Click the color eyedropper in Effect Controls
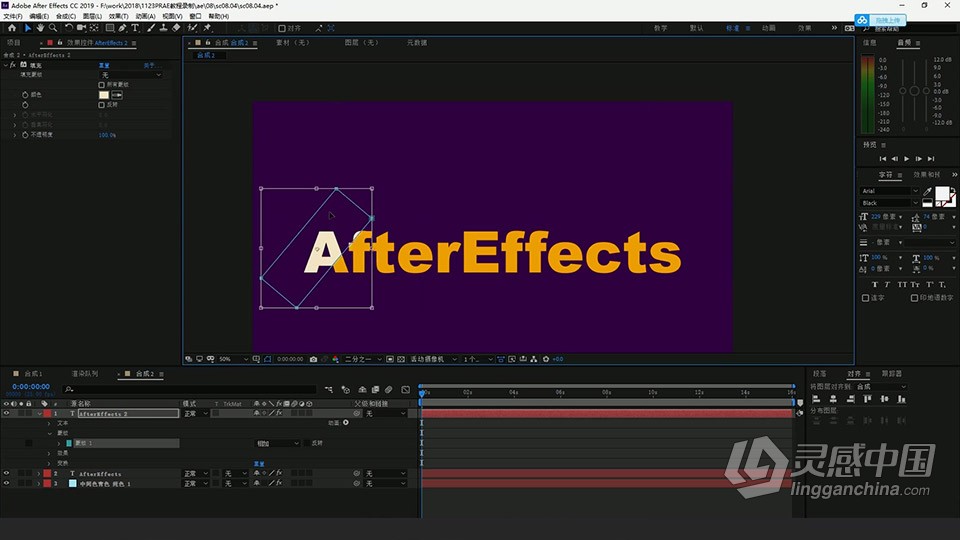The height and width of the screenshot is (540, 960). point(117,95)
